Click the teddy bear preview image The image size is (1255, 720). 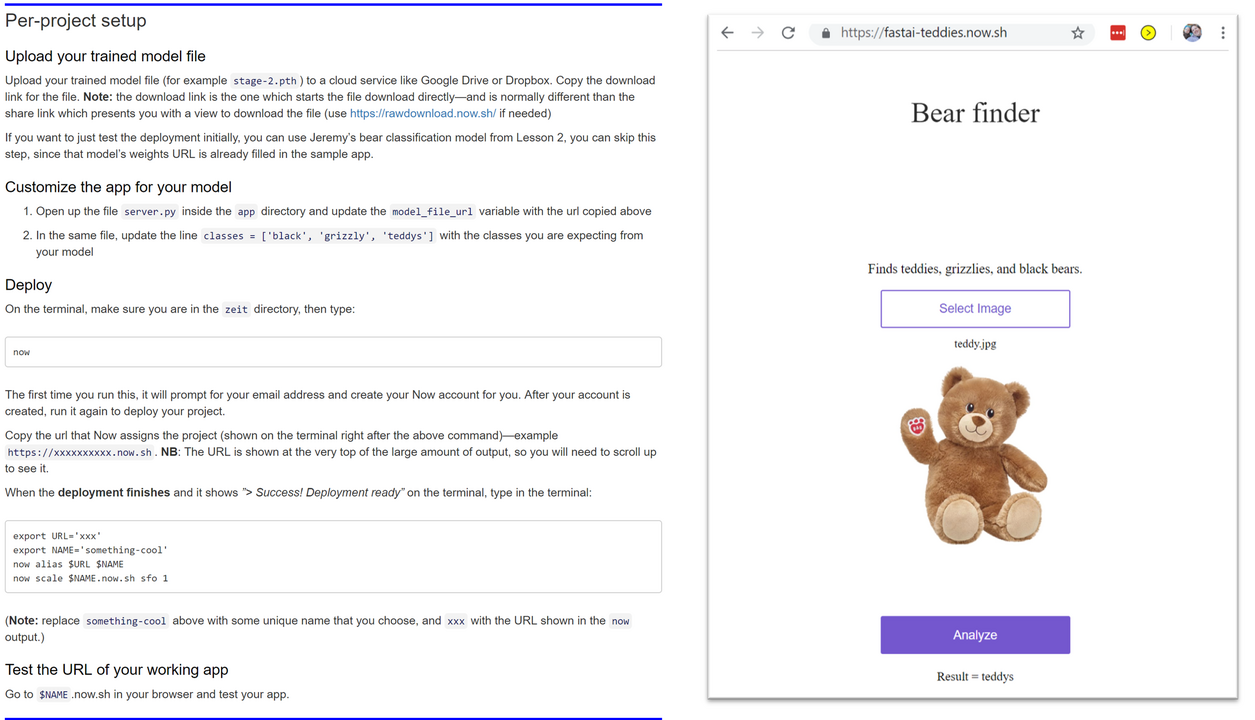(974, 455)
